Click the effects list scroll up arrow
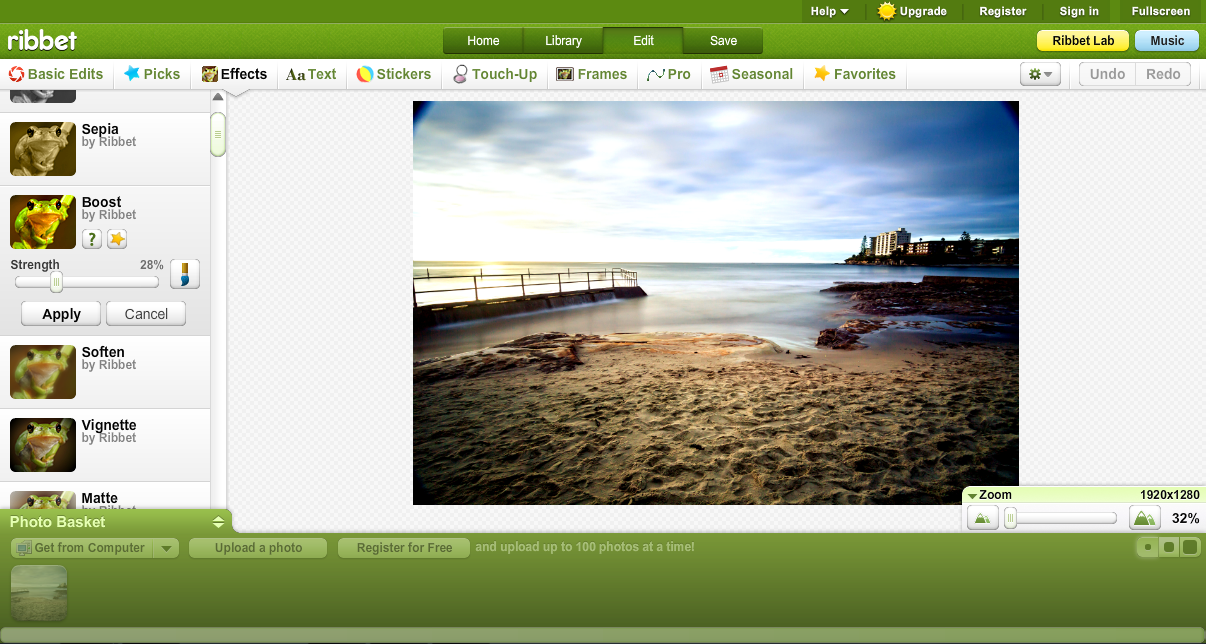This screenshot has width=1206, height=644. pos(218,97)
